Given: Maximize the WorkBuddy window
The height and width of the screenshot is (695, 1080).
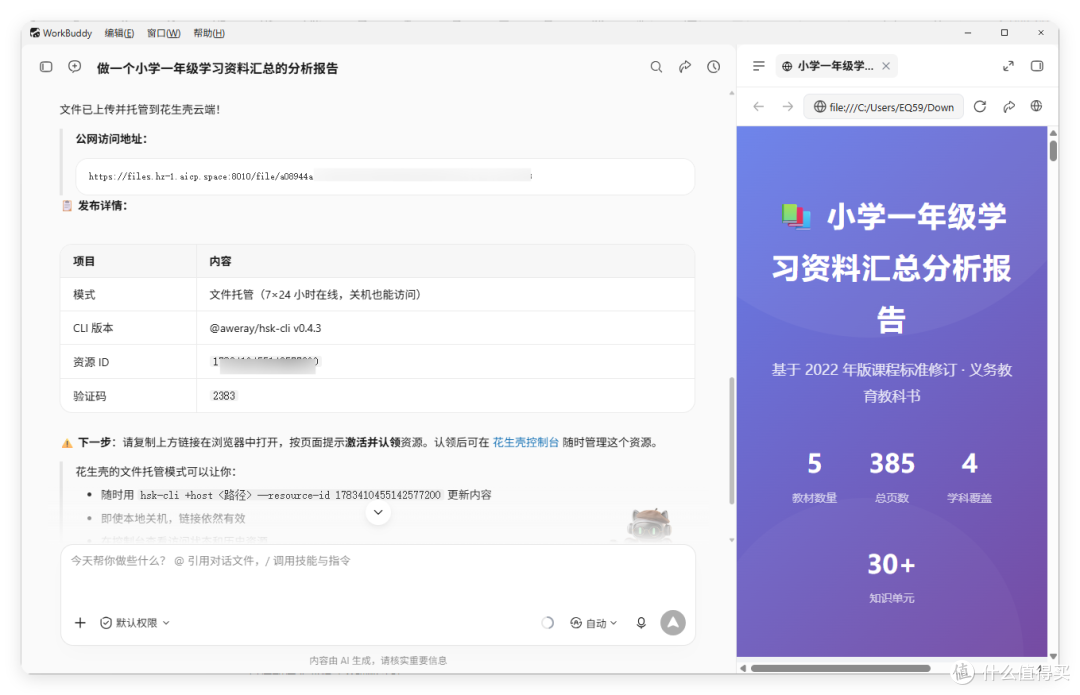Looking at the screenshot, I should (x=1004, y=32).
